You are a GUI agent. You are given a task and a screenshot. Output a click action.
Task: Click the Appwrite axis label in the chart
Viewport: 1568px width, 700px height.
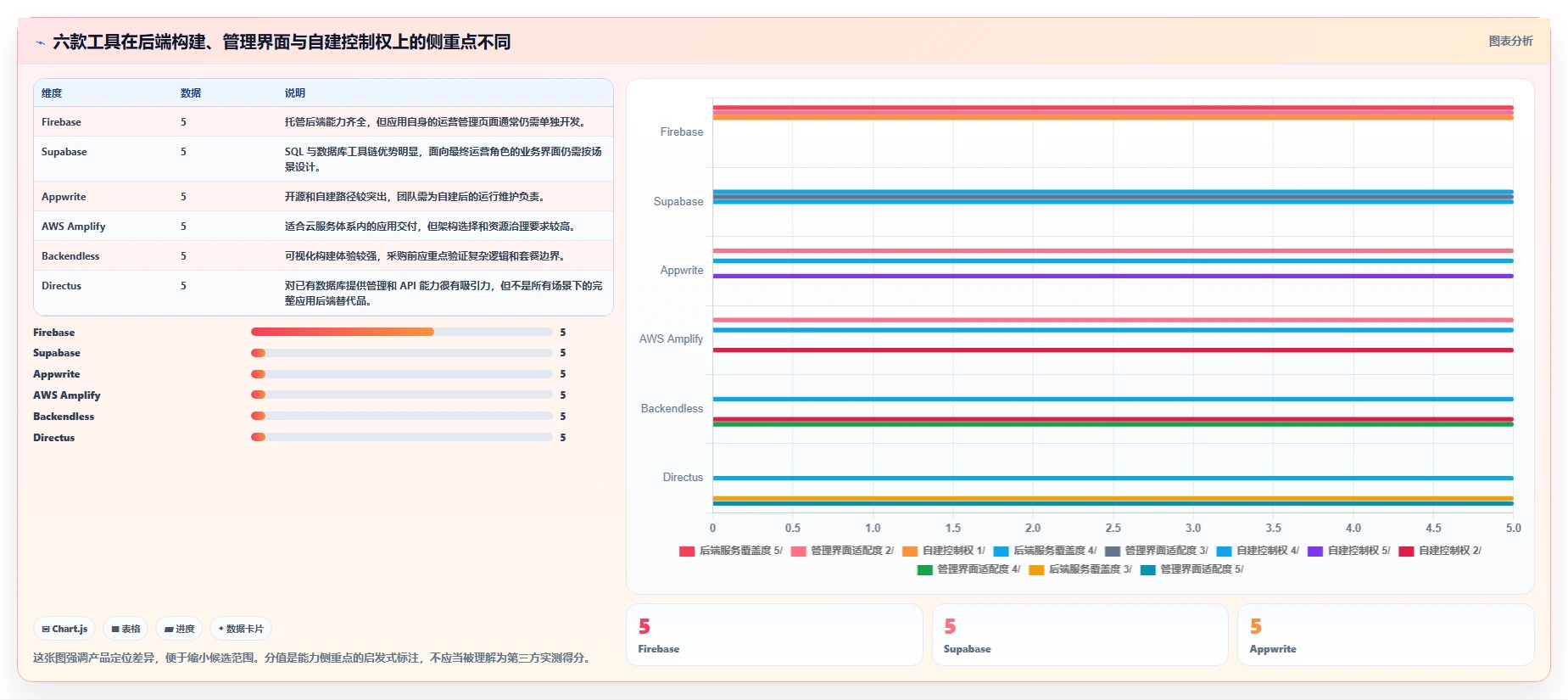pyautogui.click(x=682, y=271)
